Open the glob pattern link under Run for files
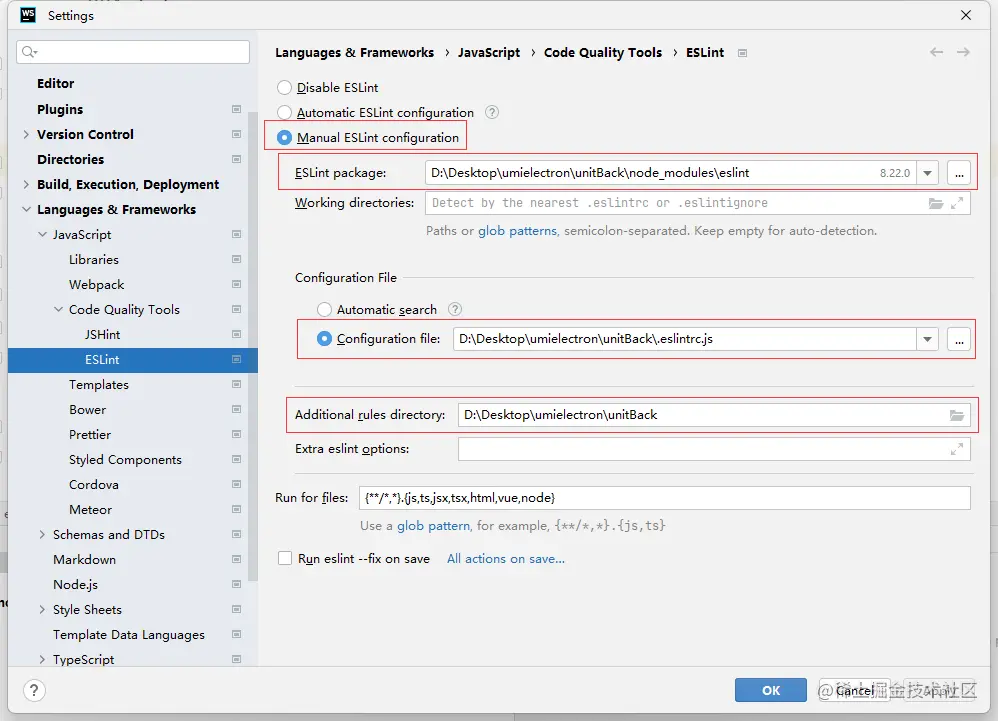 pyautogui.click(x=433, y=526)
